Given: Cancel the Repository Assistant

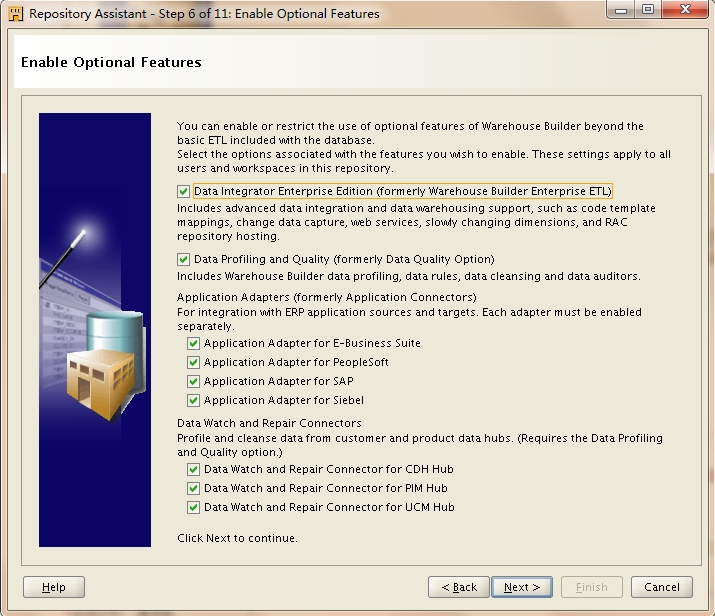Looking at the screenshot, I should pos(662,587).
